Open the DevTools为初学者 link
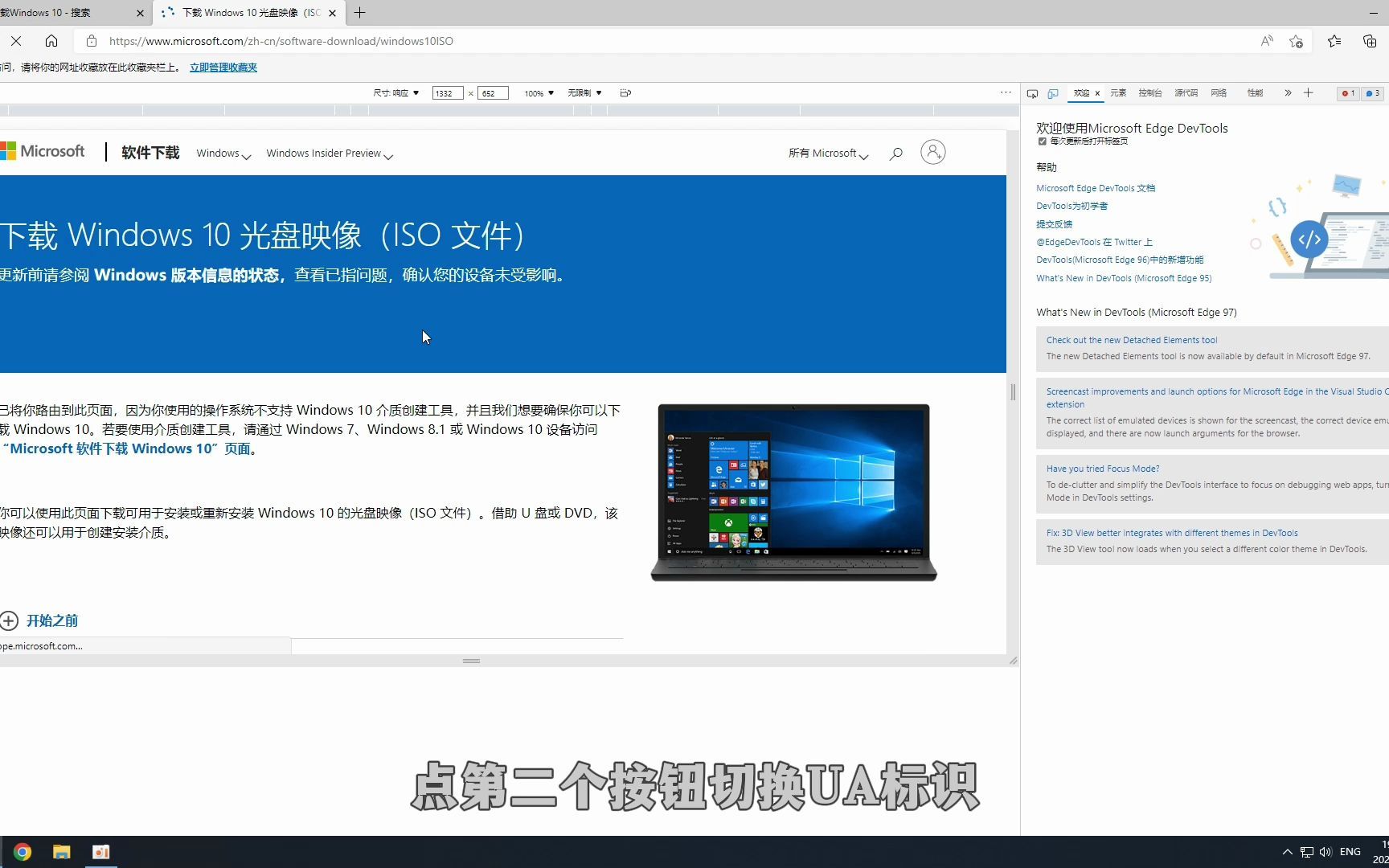The height and width of the screenshot is (868, 1389). point(1071,206)
